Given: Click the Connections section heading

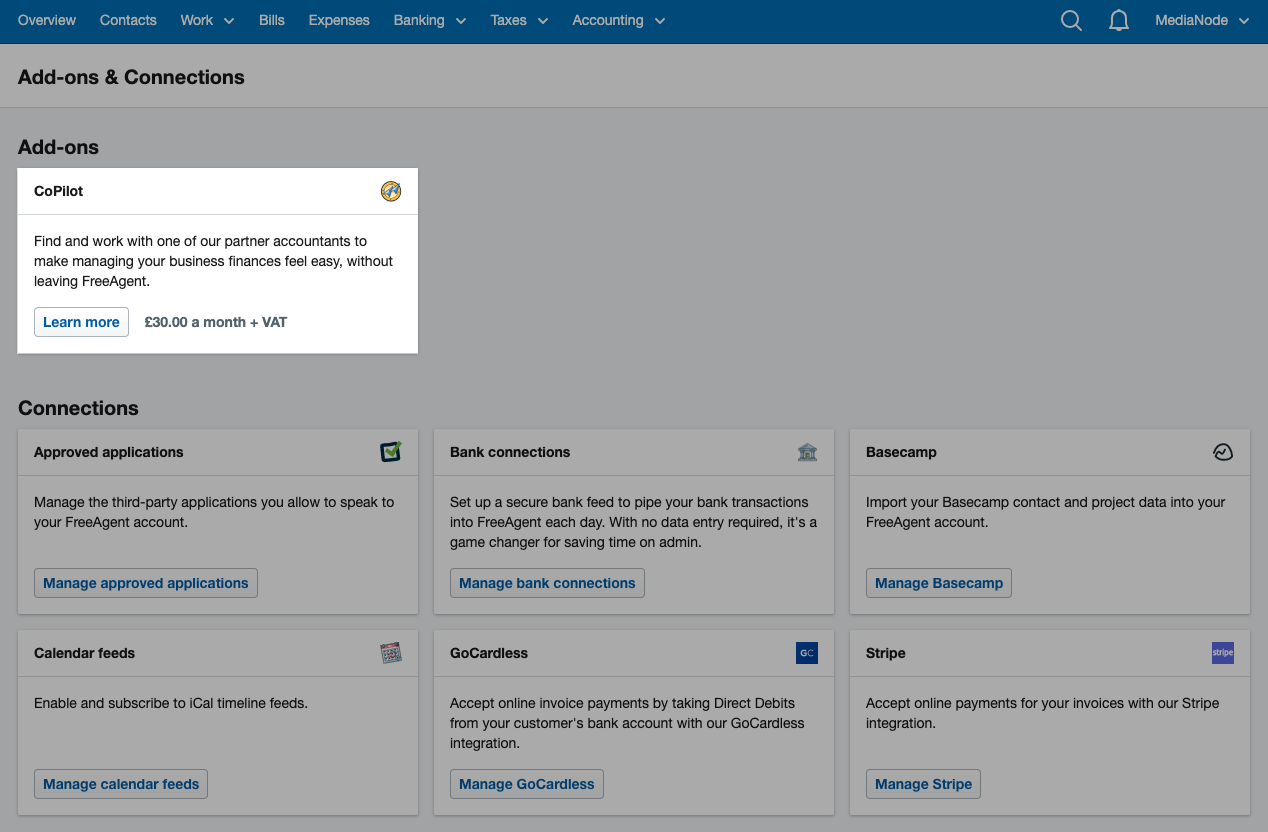Looking at the screenshot, I should point(78,408).
